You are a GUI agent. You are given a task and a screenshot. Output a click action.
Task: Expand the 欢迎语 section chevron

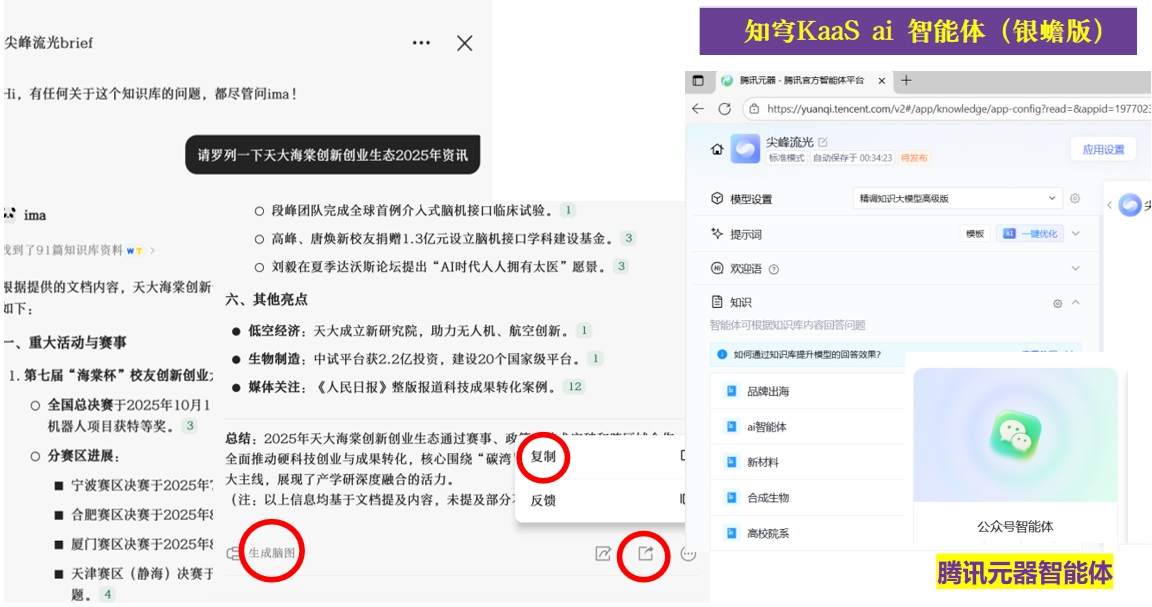pos(1076,268)
